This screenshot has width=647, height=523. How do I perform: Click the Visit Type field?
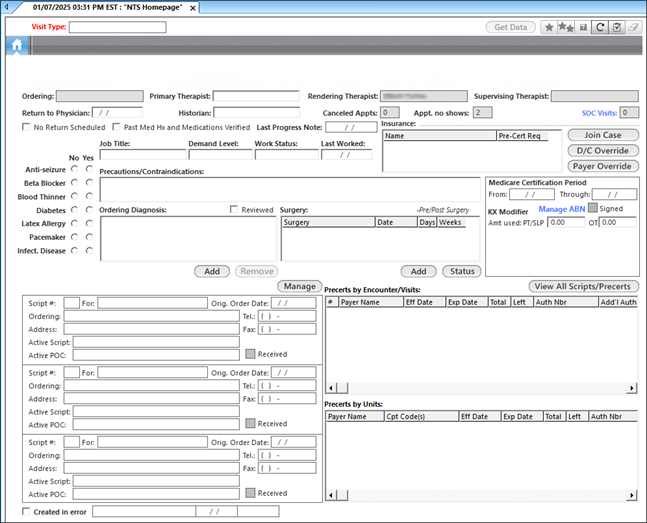click(118, 27)
